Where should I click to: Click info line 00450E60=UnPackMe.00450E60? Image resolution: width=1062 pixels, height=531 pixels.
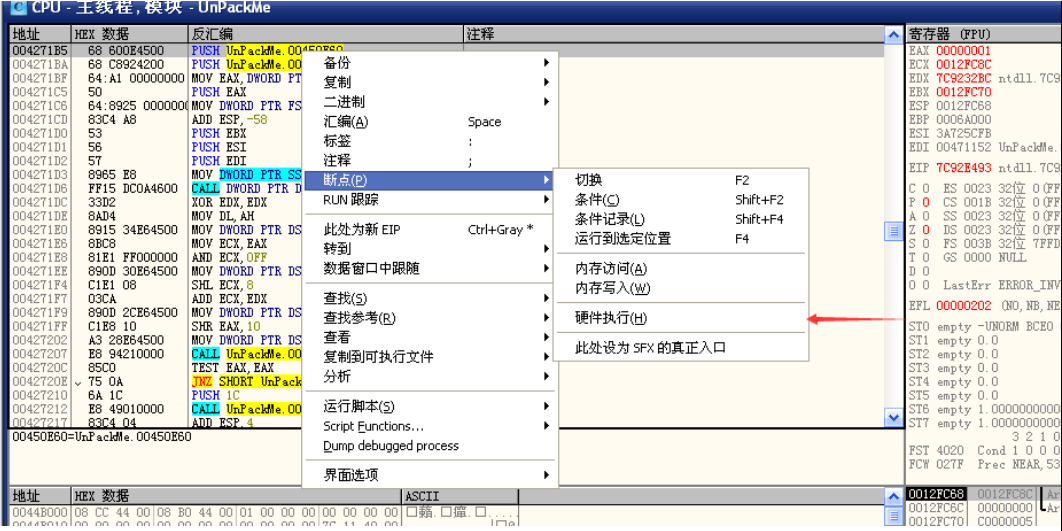102,437
